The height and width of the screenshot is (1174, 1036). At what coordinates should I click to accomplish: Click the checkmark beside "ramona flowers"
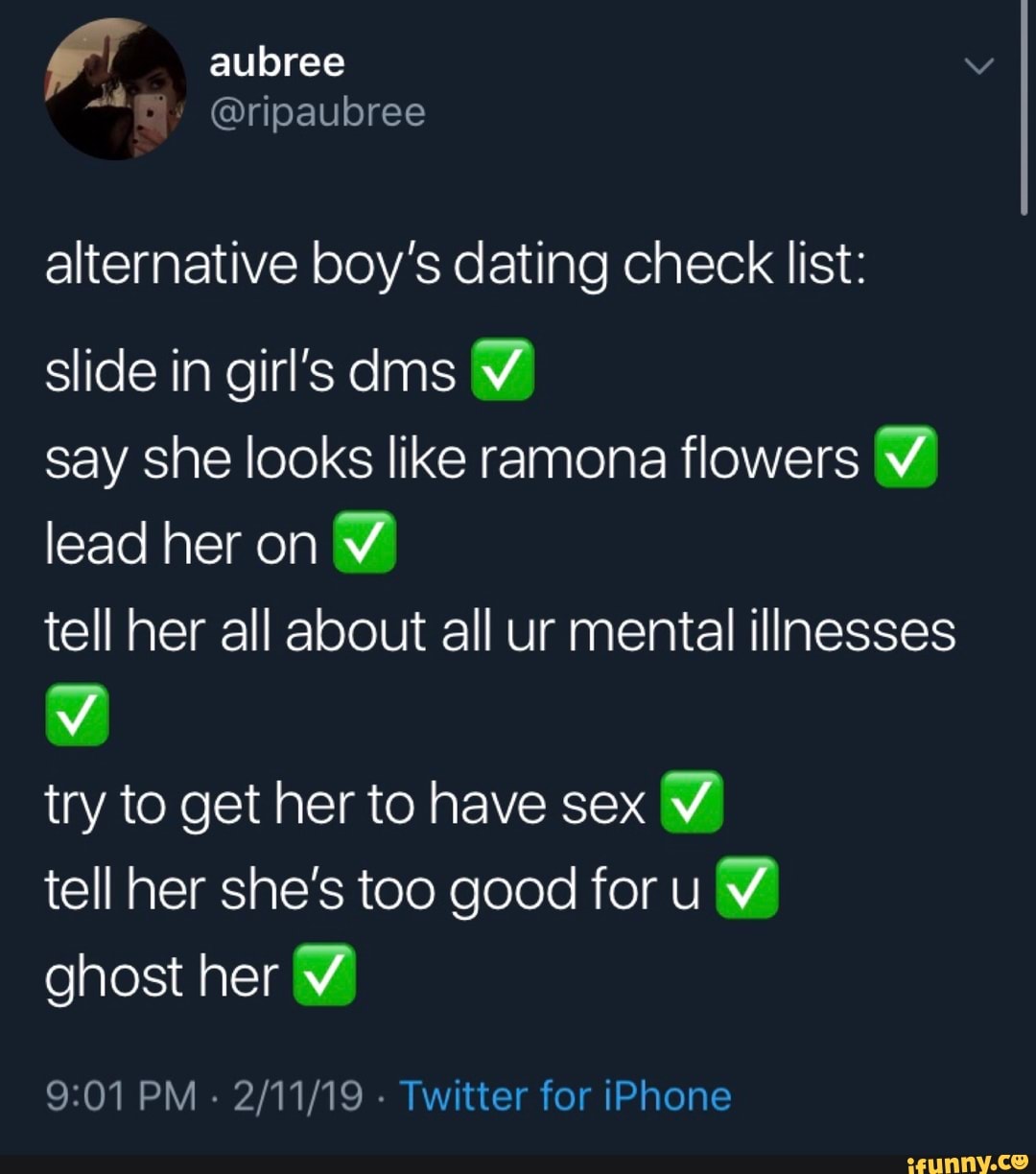pos(905,458)
